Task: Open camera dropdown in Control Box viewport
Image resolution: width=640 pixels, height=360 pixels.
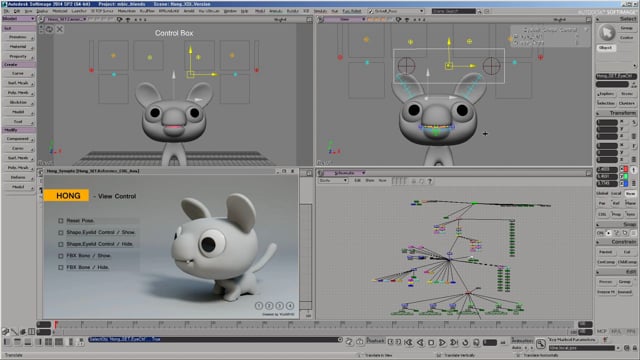Action: 66,19
